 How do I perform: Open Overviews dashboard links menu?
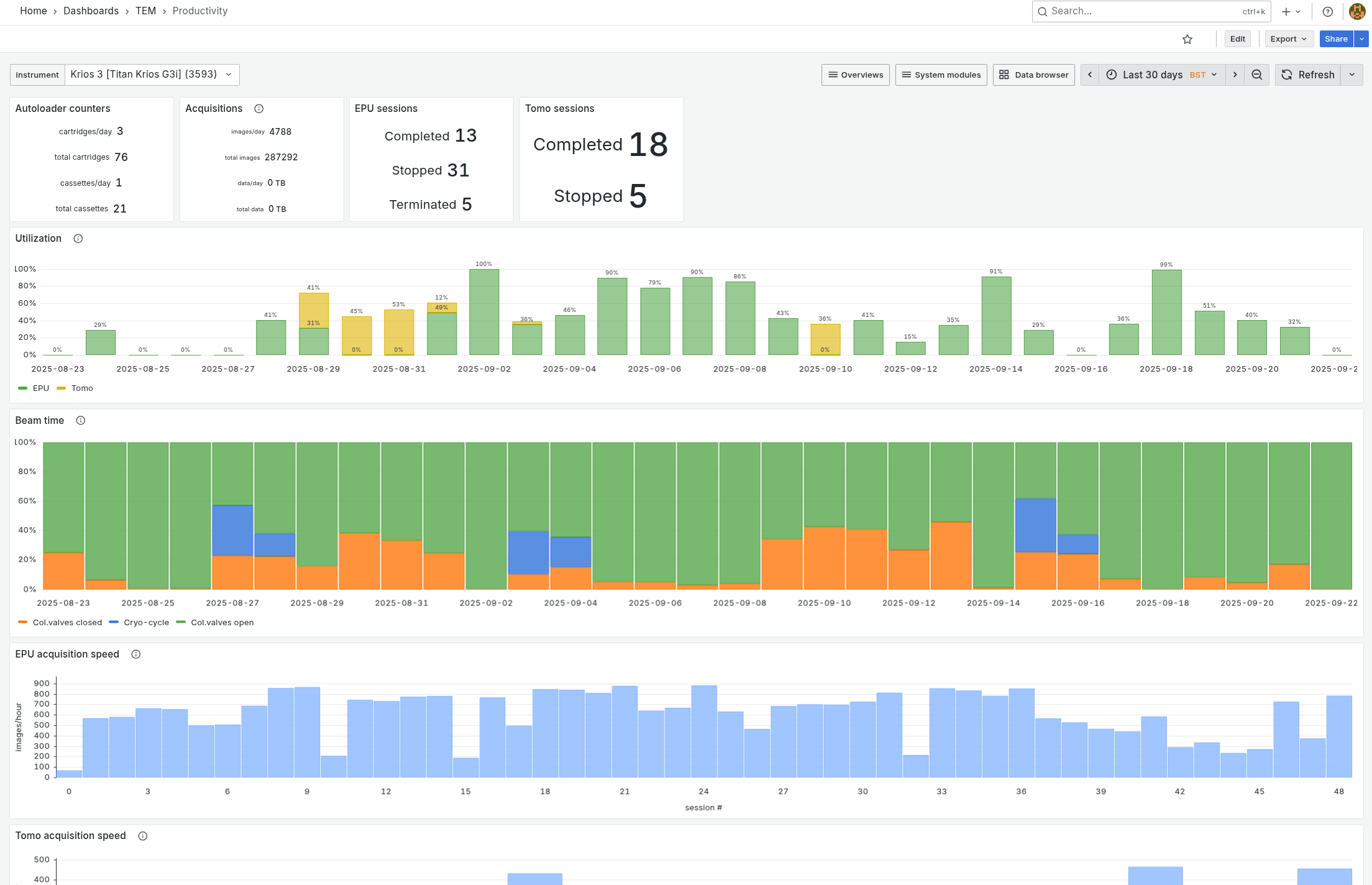pos(856,75)
